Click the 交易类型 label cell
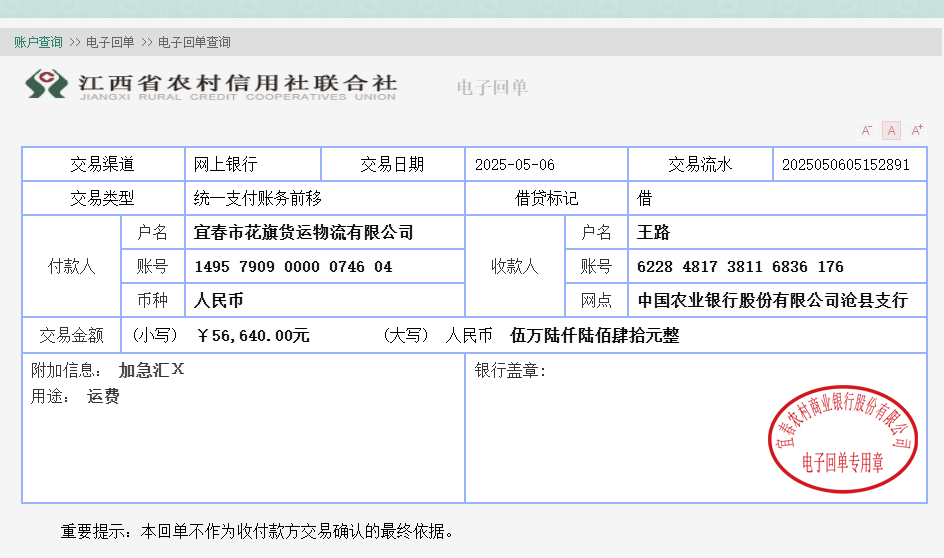This screenshot has height=558, width=944. 103,198
